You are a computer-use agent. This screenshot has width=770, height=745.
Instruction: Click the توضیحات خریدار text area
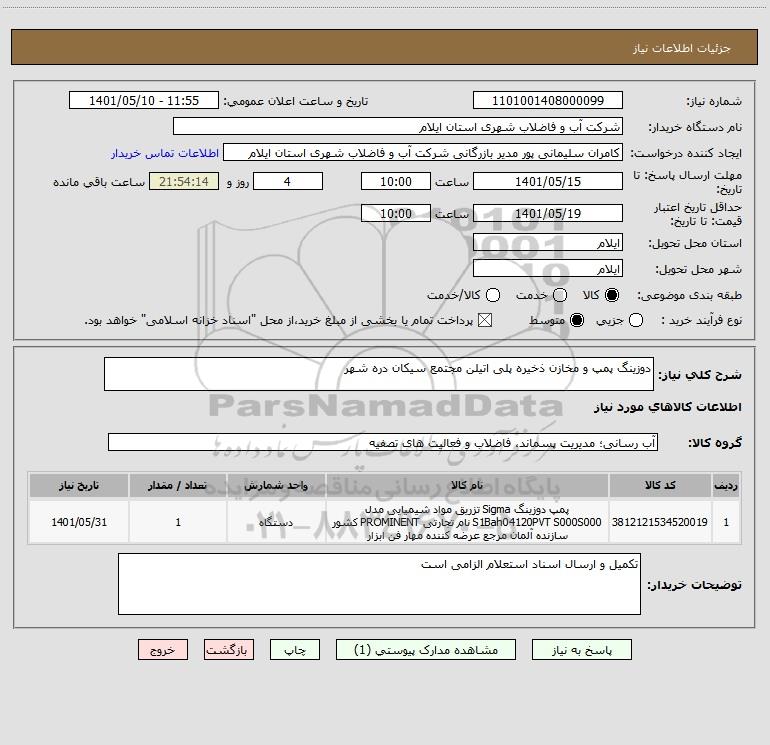click(x=379, y=583)
